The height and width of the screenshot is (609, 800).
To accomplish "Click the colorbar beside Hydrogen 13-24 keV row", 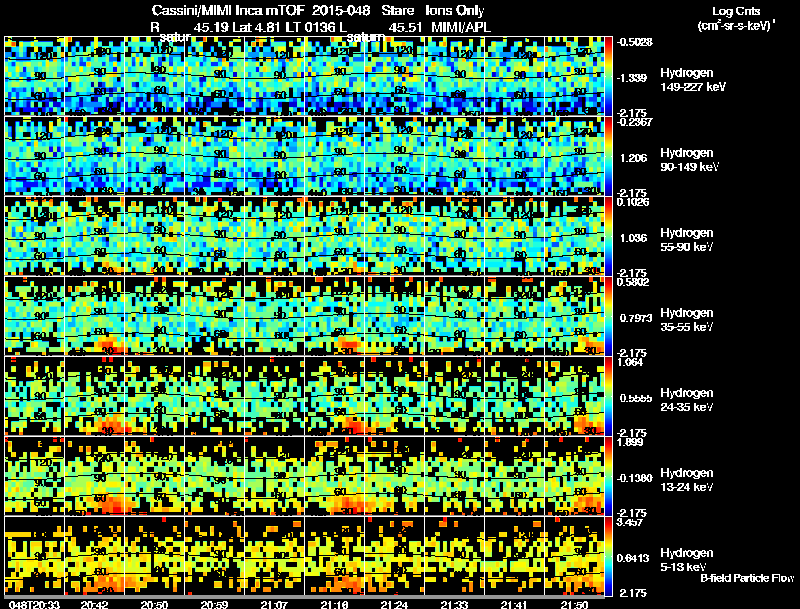I will (x=609, y=476).
